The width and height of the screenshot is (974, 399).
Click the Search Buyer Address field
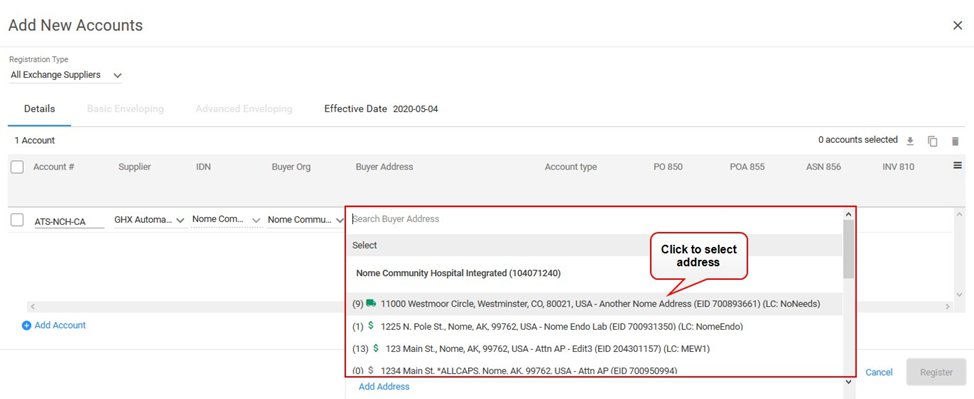594,219
